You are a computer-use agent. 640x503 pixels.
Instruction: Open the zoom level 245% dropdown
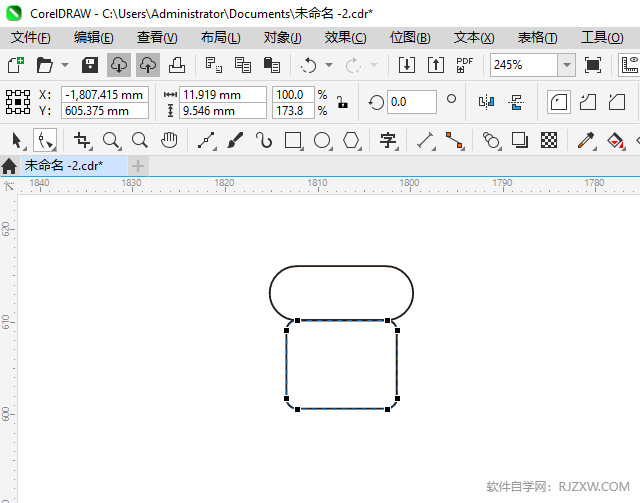(x=566, y=65)
